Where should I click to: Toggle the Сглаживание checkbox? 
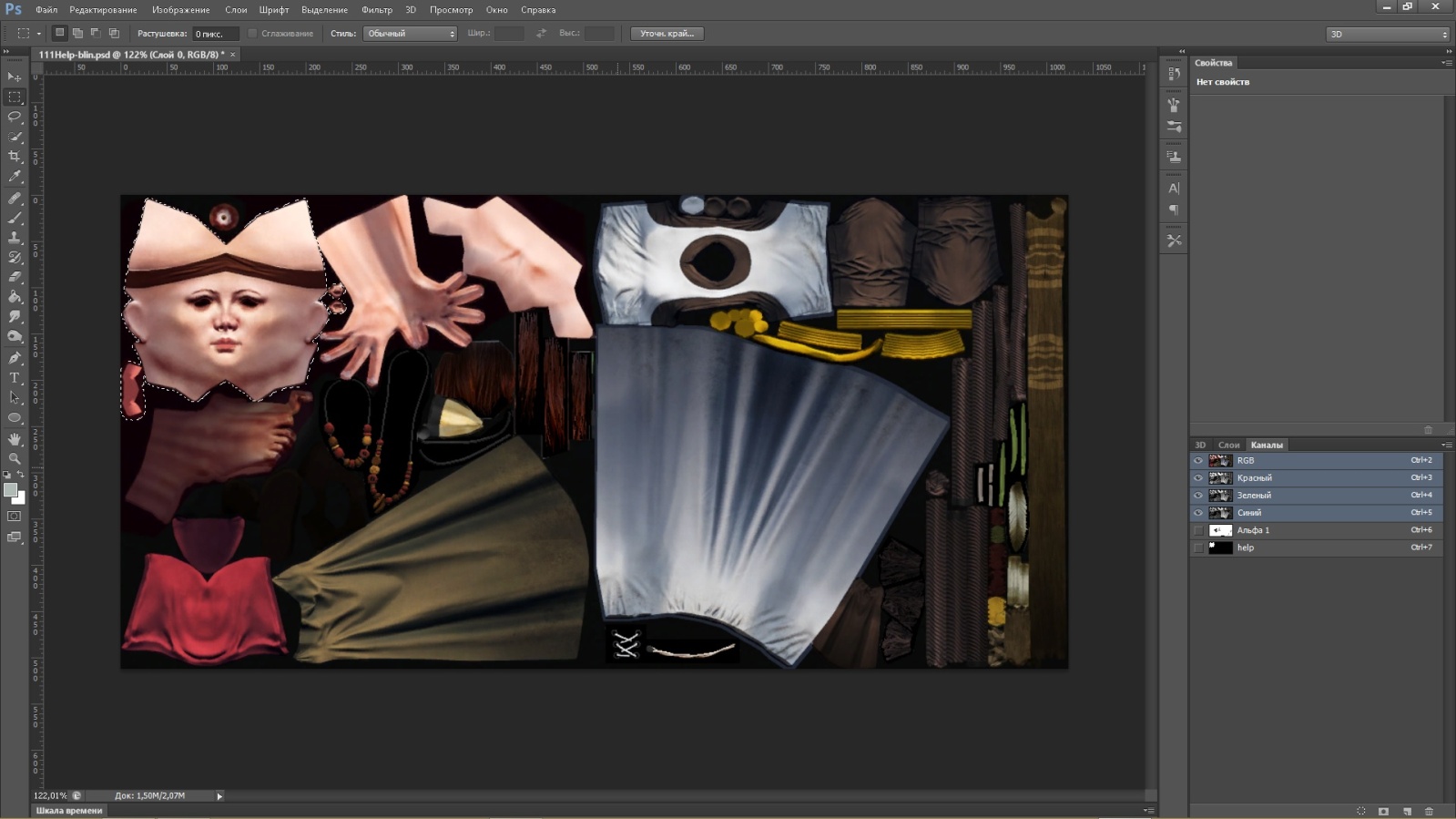click(x=253, y=34)
